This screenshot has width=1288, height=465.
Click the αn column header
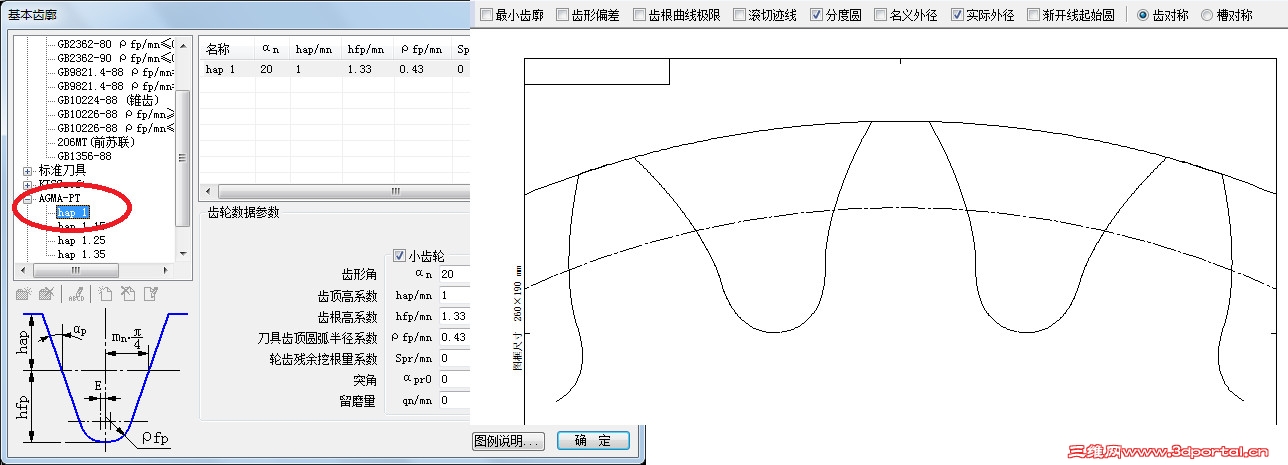[271, 49]
